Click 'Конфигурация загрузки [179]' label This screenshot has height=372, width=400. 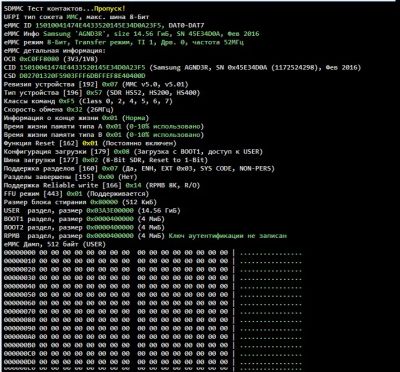tap(56, 152)
